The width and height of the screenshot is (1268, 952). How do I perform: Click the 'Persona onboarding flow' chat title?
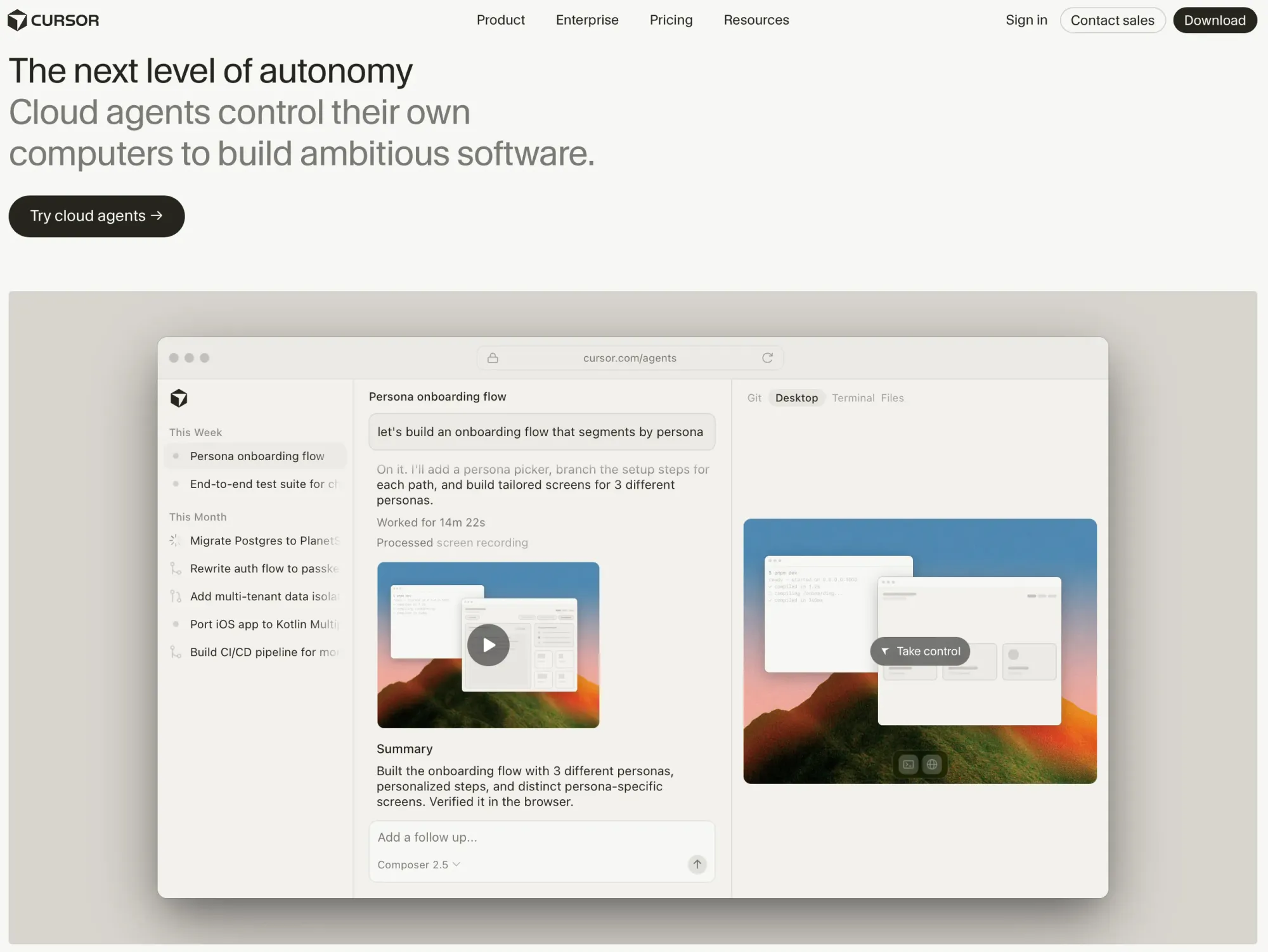[x=437, y=397]
